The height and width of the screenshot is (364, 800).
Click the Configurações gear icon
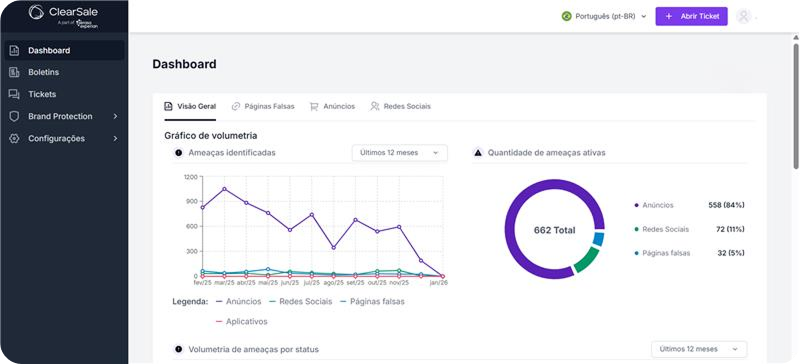pyautogui.click(x=14, y=138)
